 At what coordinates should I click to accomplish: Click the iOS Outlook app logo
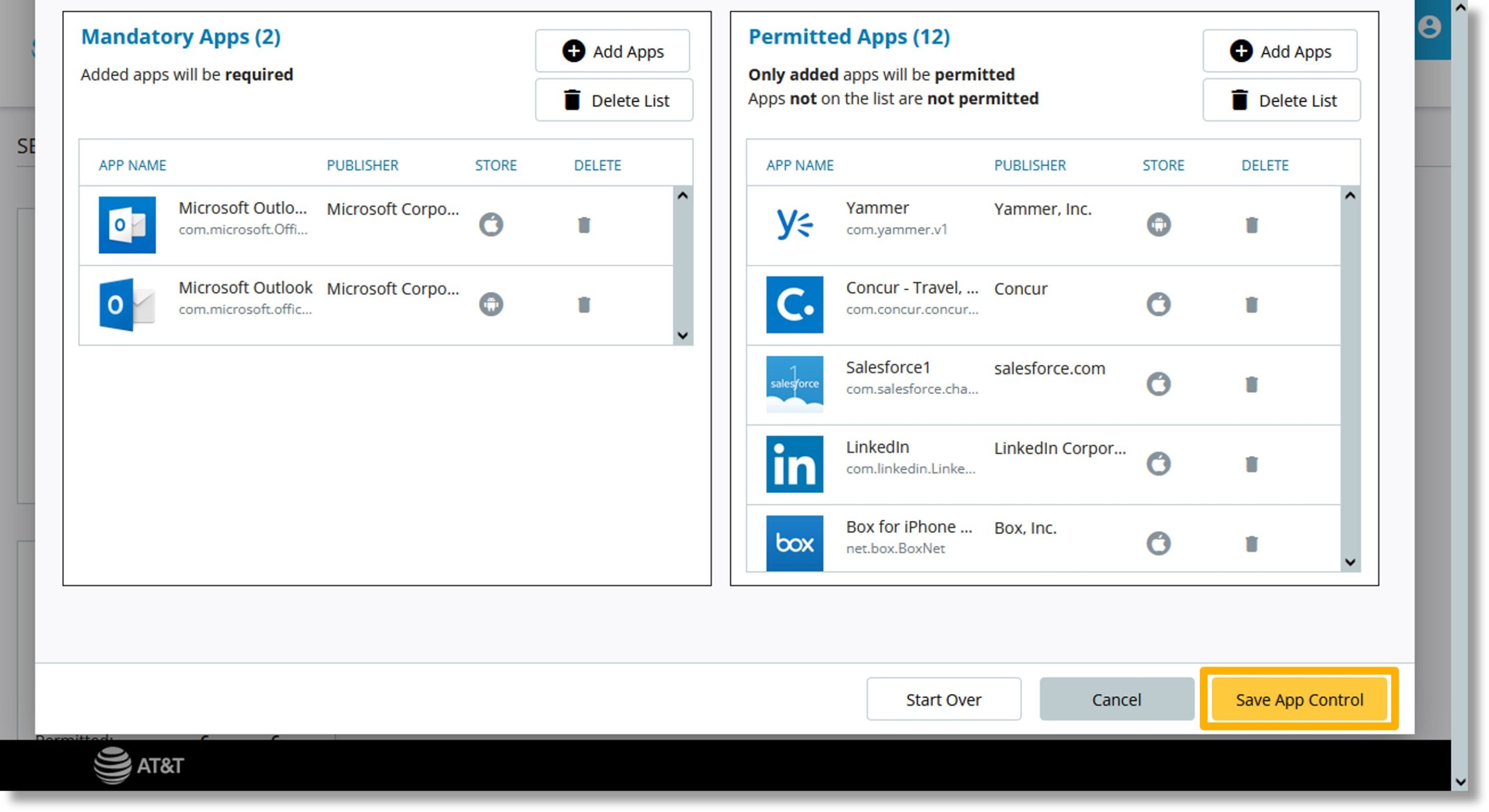127,225
